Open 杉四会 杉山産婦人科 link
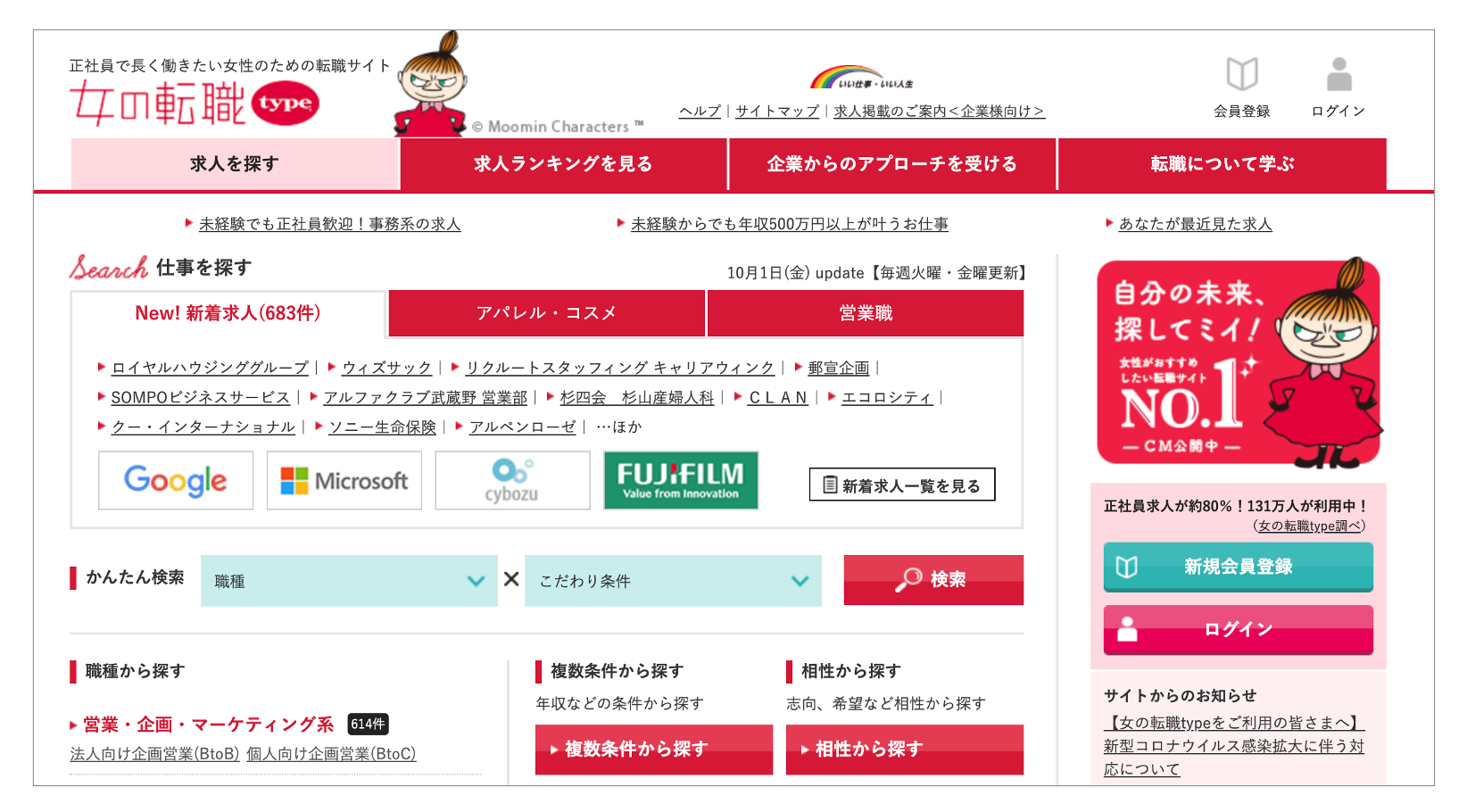 pyautogui.click(x=637, y=397)
